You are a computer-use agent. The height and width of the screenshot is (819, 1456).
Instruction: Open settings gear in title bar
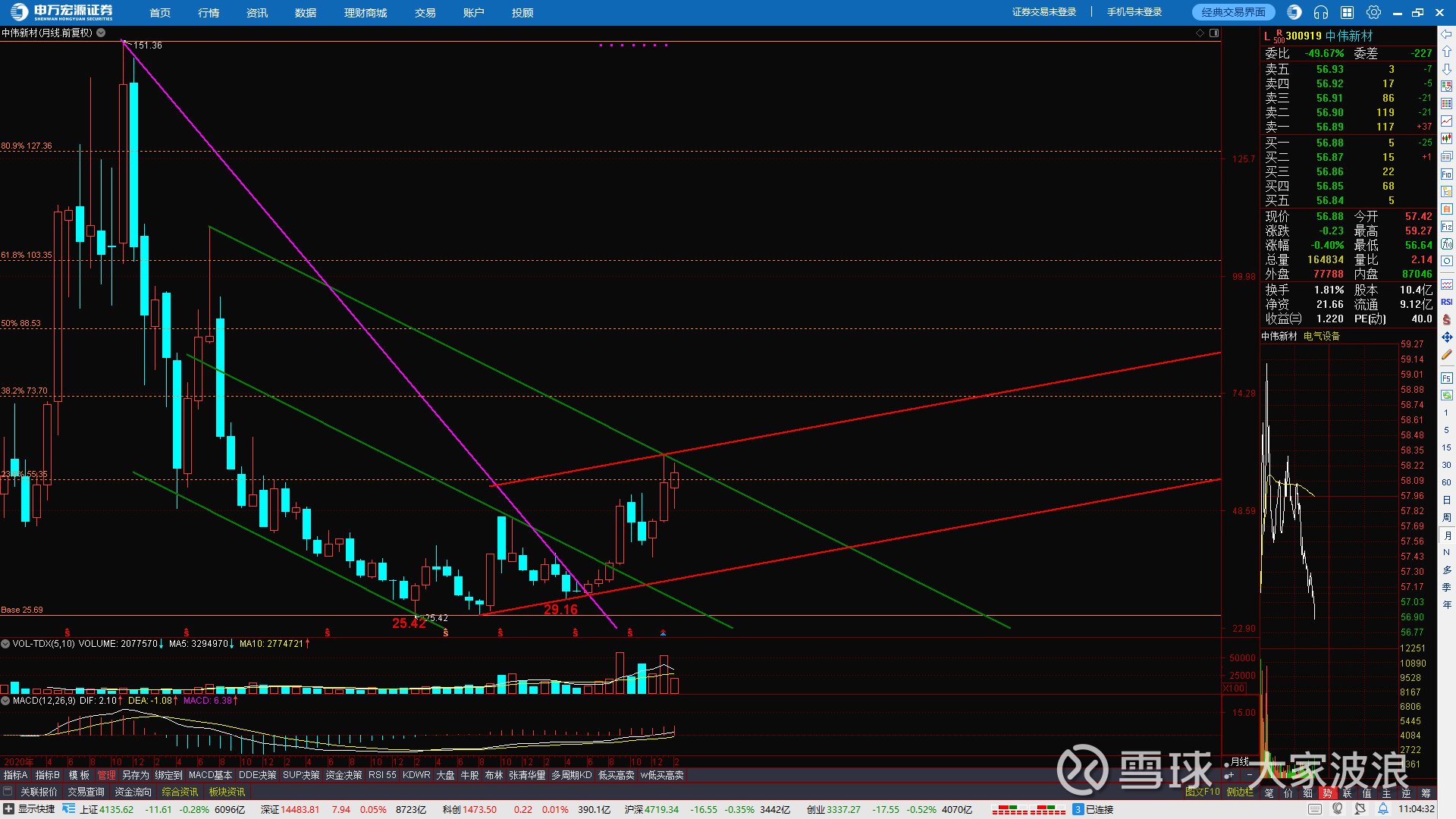point(1373,12)
